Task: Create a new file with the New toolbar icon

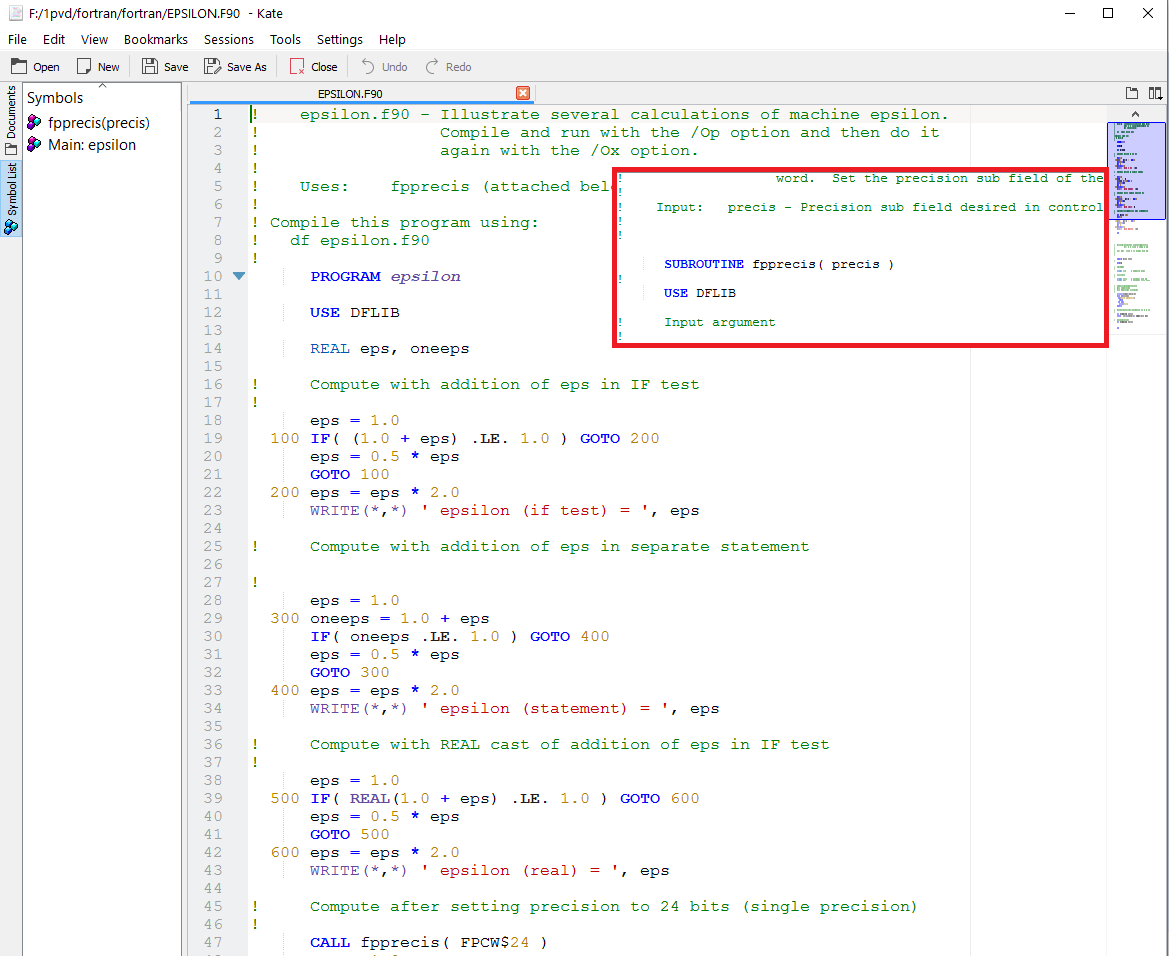Action: [x=98, y=66]
